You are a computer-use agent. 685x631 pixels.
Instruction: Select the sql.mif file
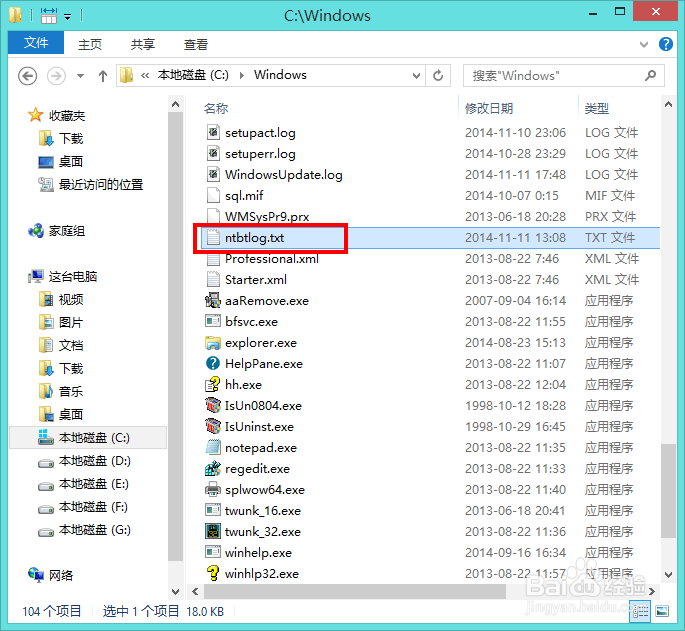click(244, 195)
